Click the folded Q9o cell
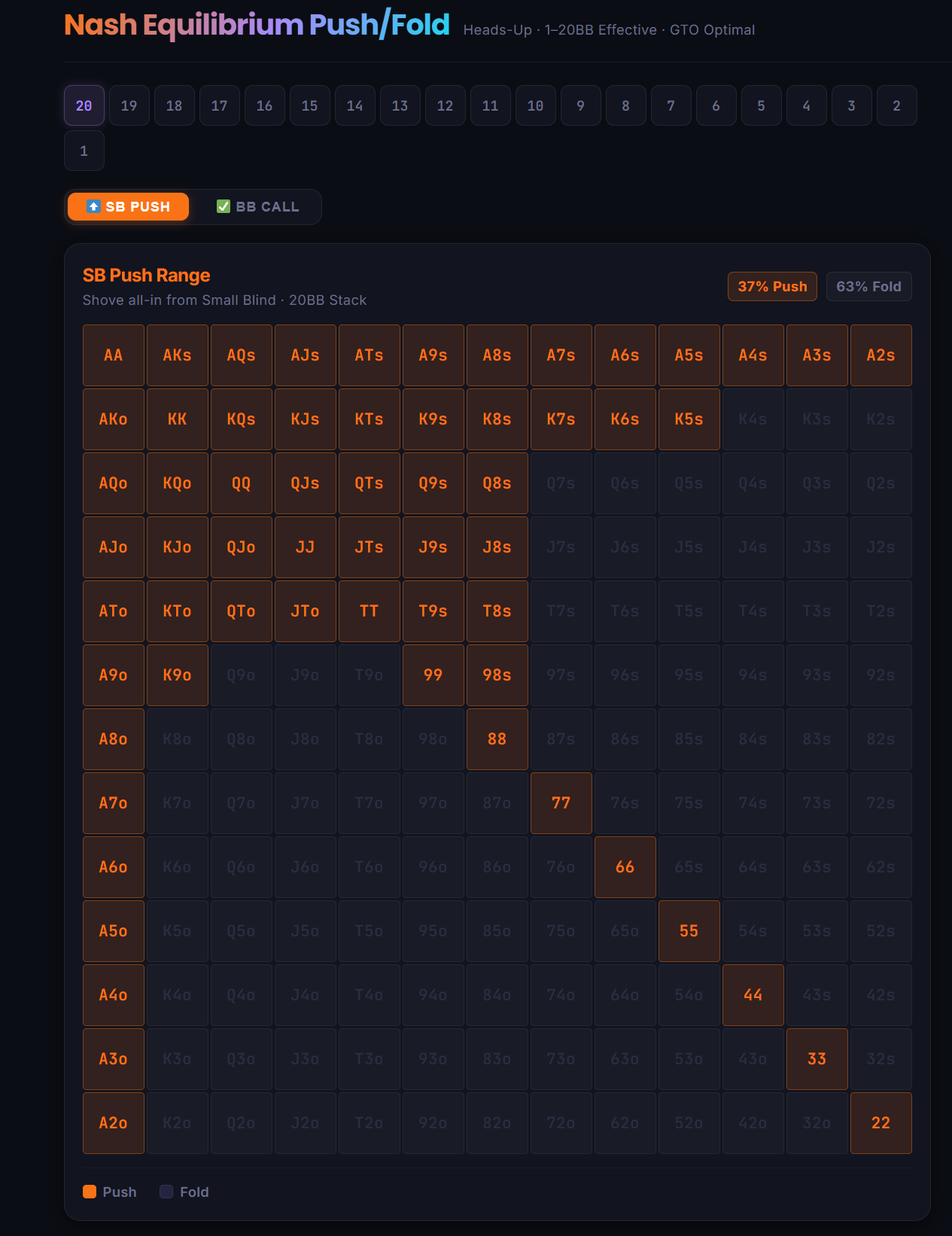The image size is (952, 1236). (x=242, y=675)
